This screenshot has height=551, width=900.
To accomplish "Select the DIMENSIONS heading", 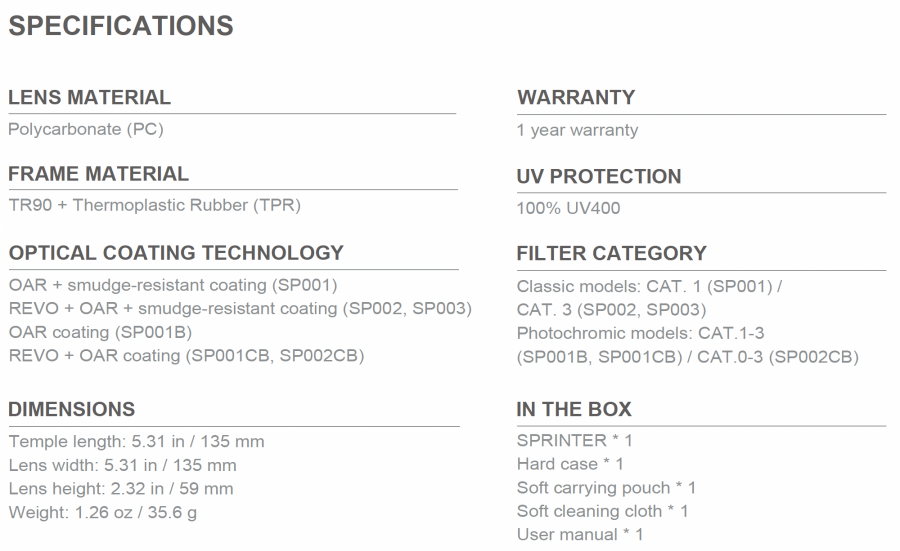I will point(72,409).
